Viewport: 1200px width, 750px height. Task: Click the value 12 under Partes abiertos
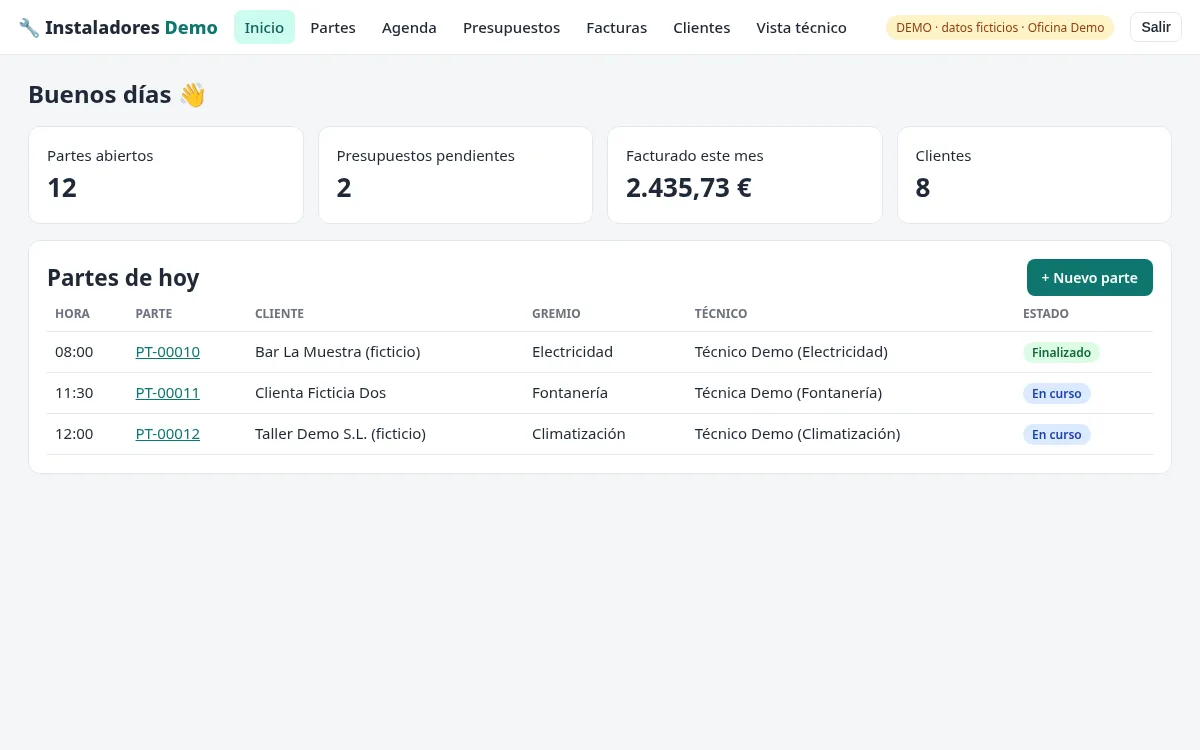pyautogui.click(x=62, y=188)
